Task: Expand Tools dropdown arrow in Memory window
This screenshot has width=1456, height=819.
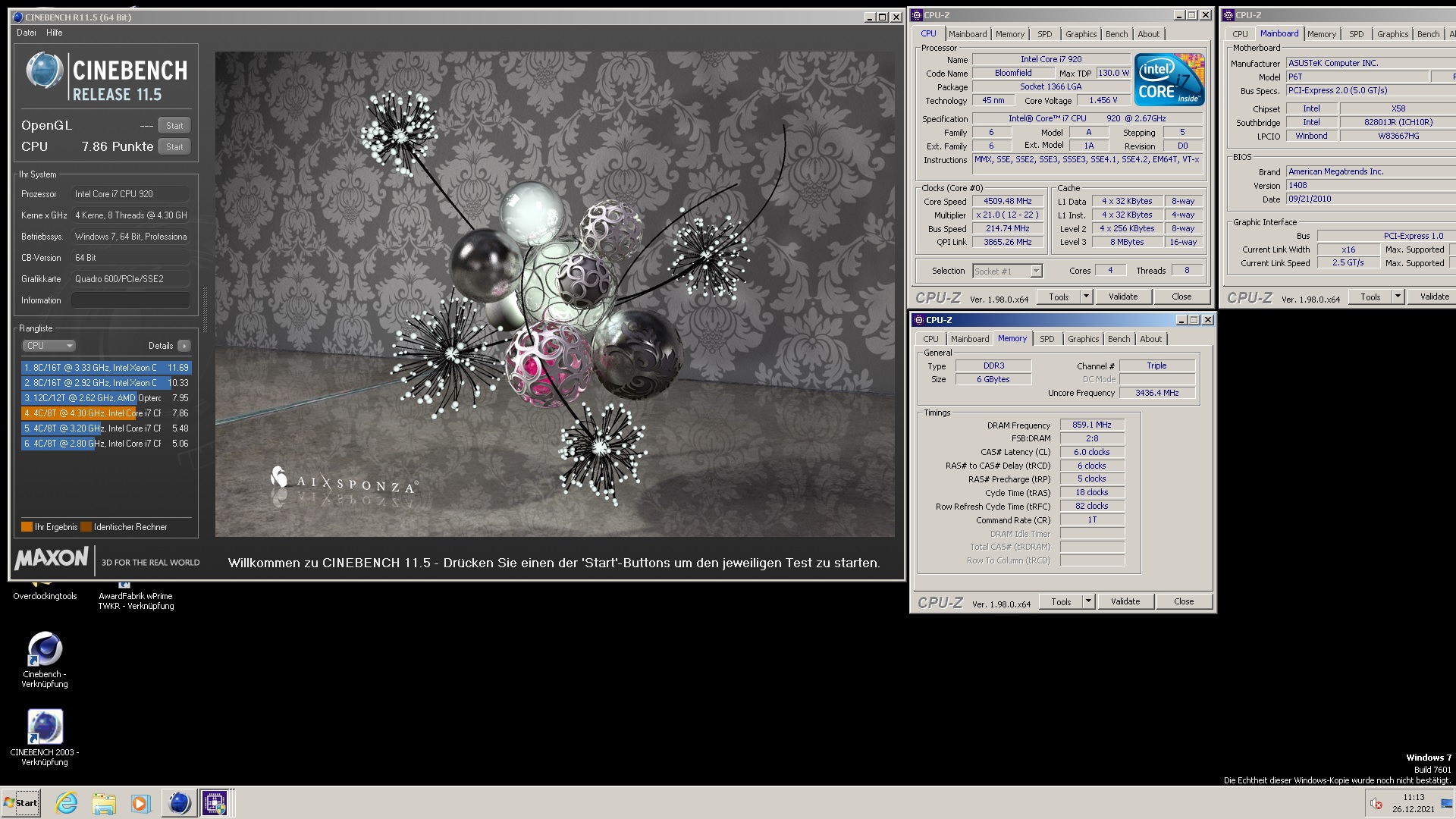Action: tap(1088, 601)
